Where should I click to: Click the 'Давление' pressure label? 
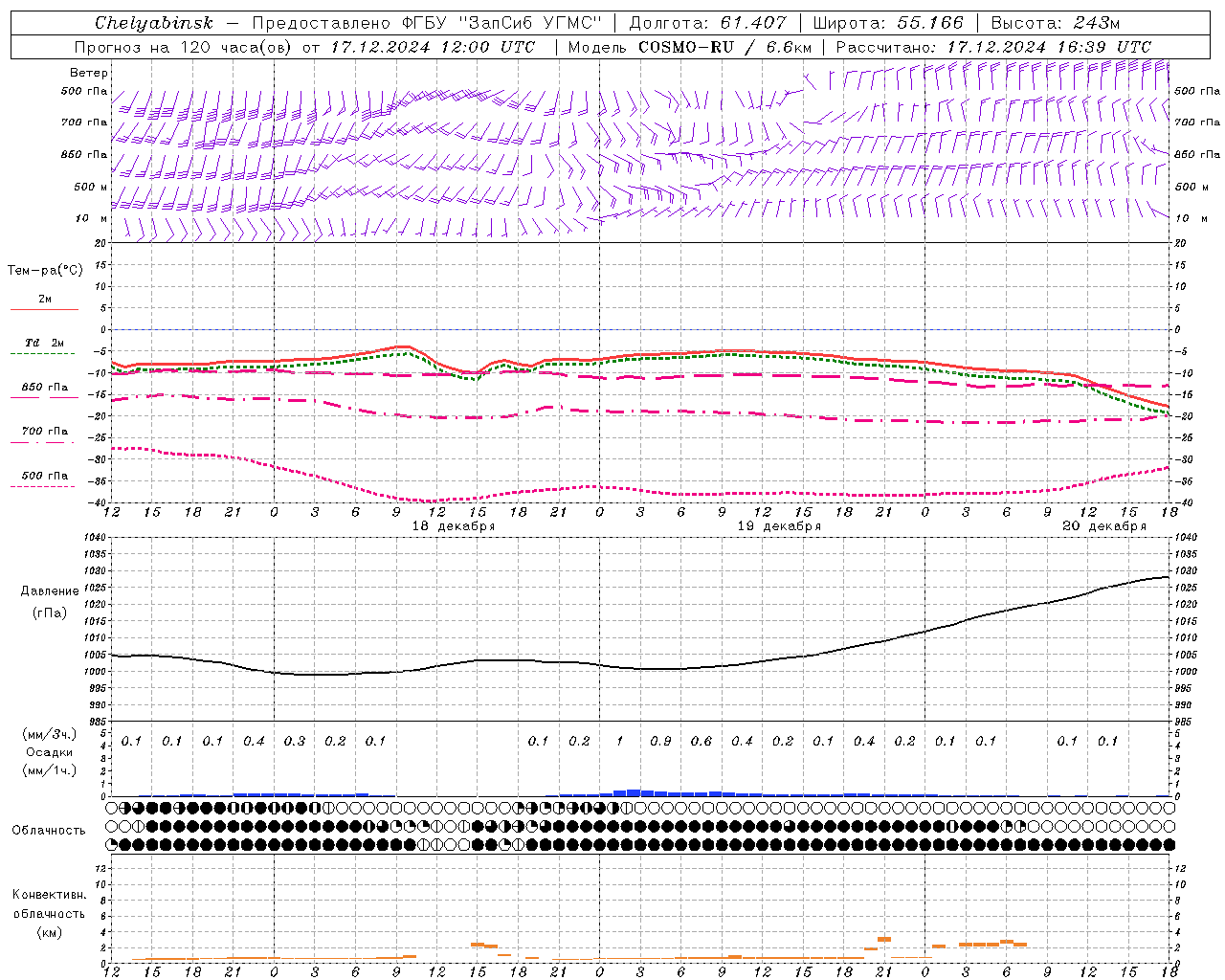pos(50,591)
